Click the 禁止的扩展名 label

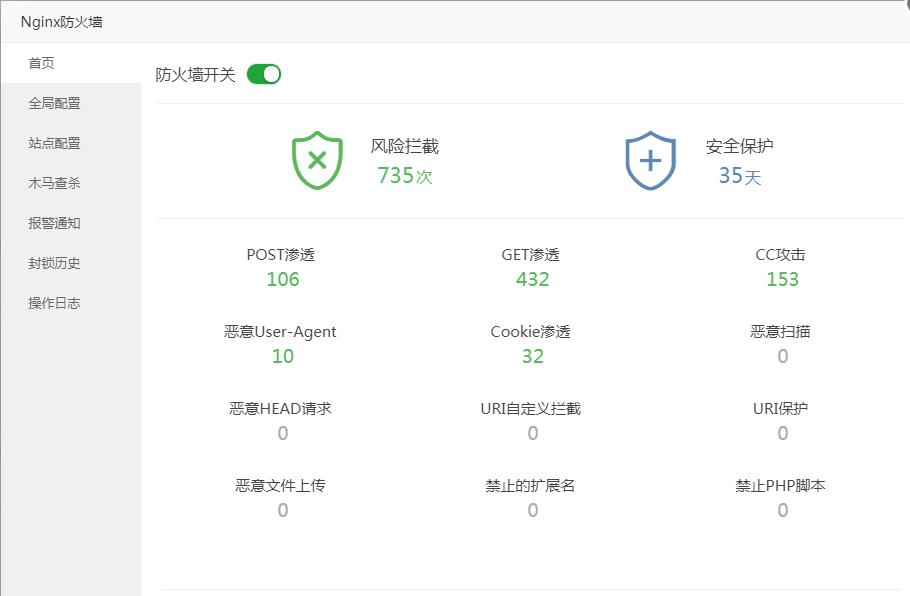click(x=530, y=485)
